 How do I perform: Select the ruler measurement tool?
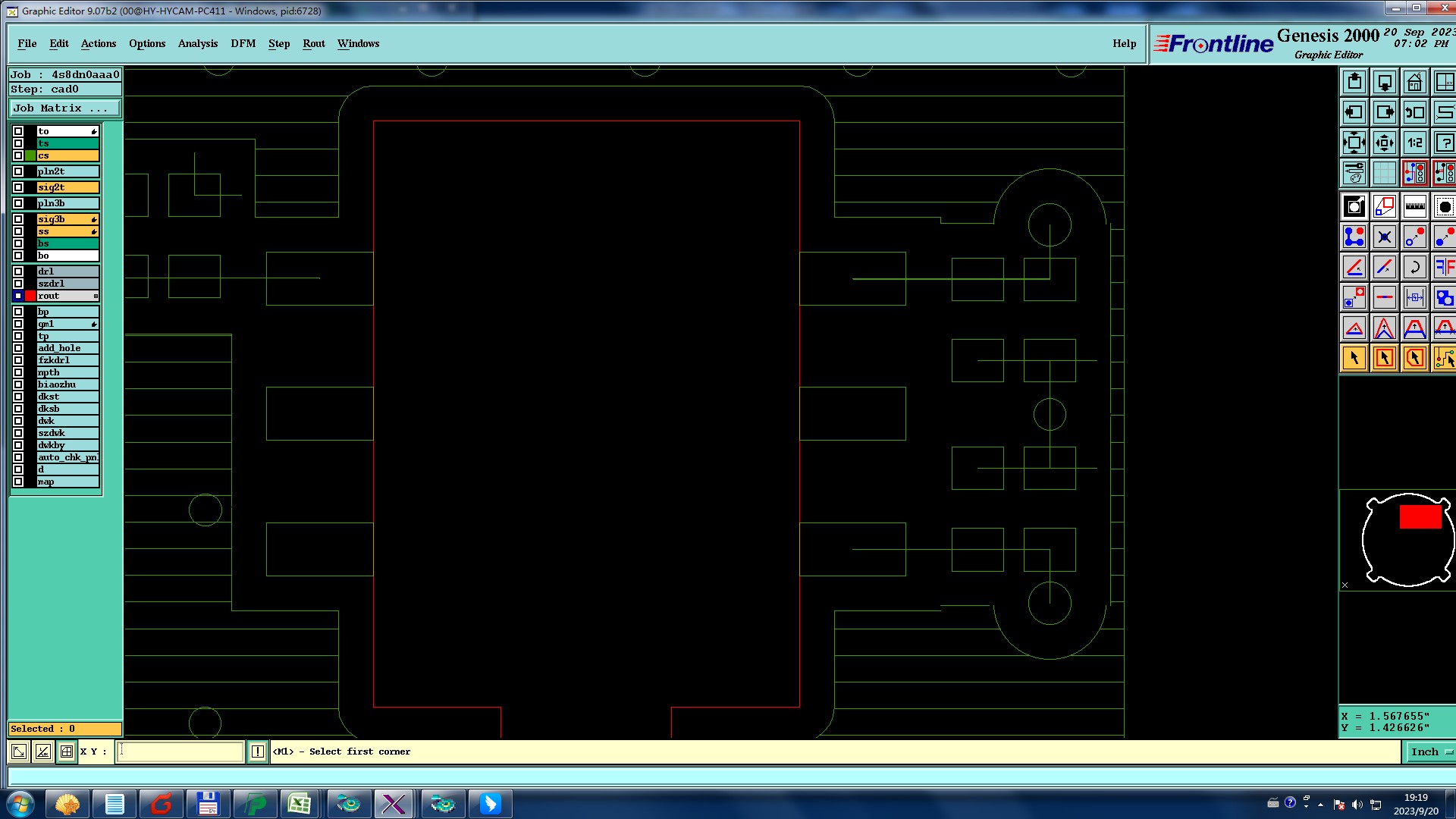1414,206
